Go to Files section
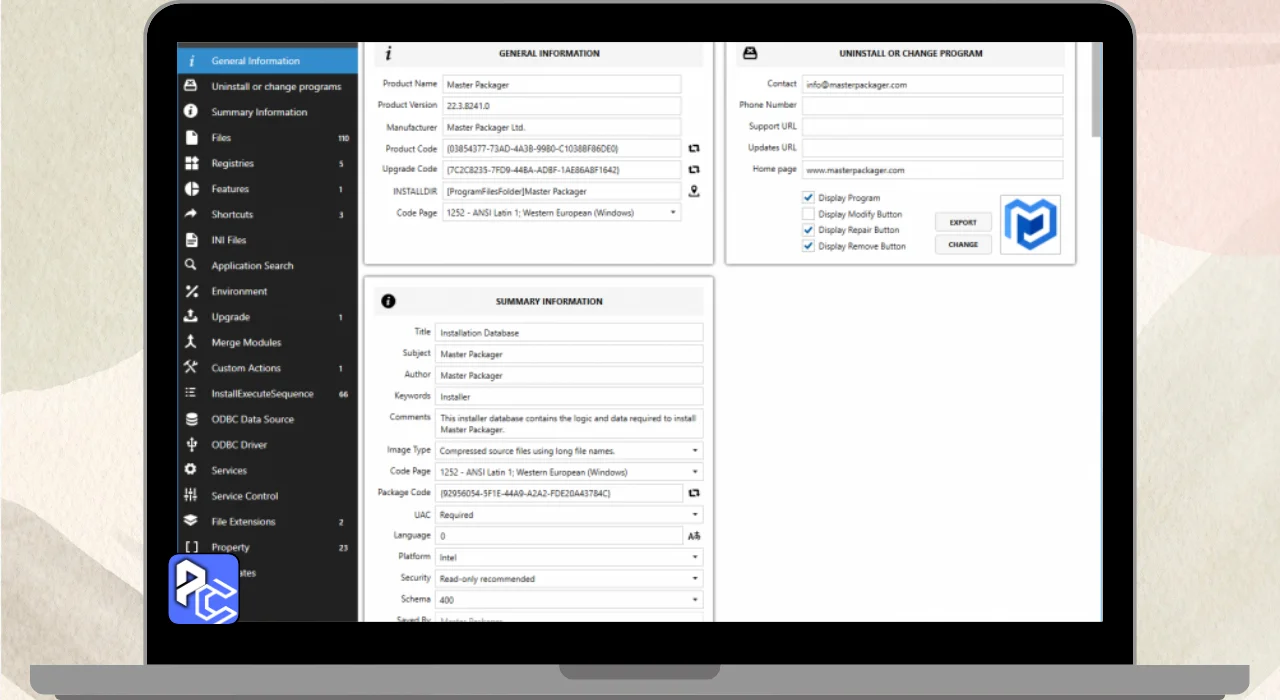 click(x=267, y=138)
